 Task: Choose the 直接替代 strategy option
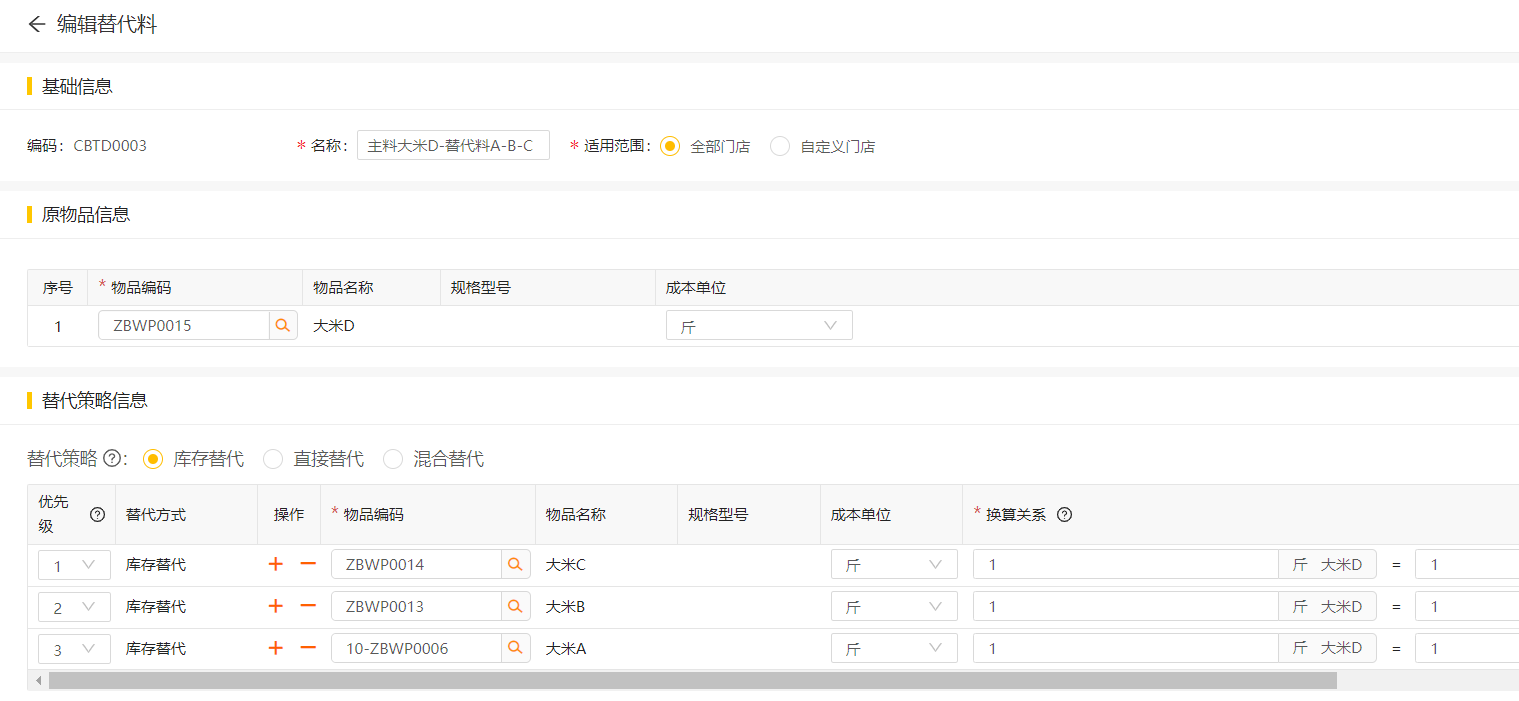click(273, 459)
